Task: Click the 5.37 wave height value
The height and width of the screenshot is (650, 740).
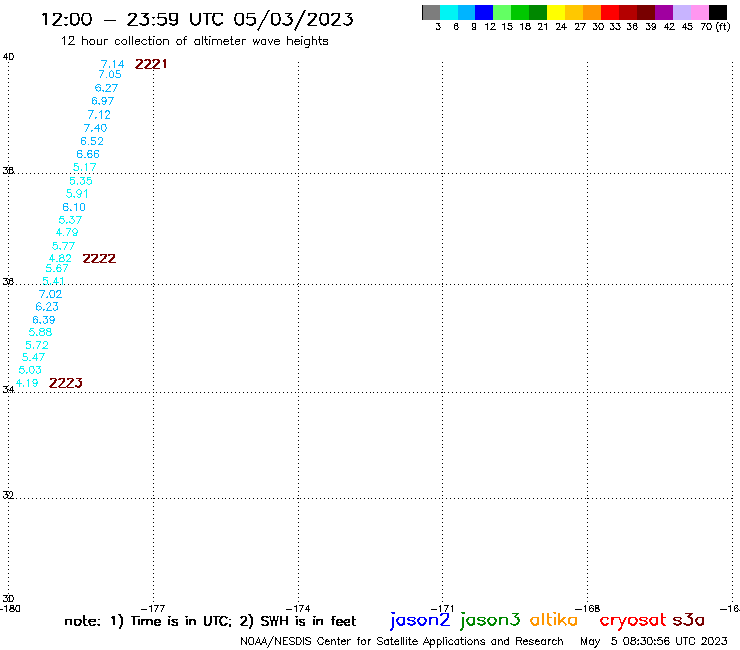Action: tap(70, 220)
